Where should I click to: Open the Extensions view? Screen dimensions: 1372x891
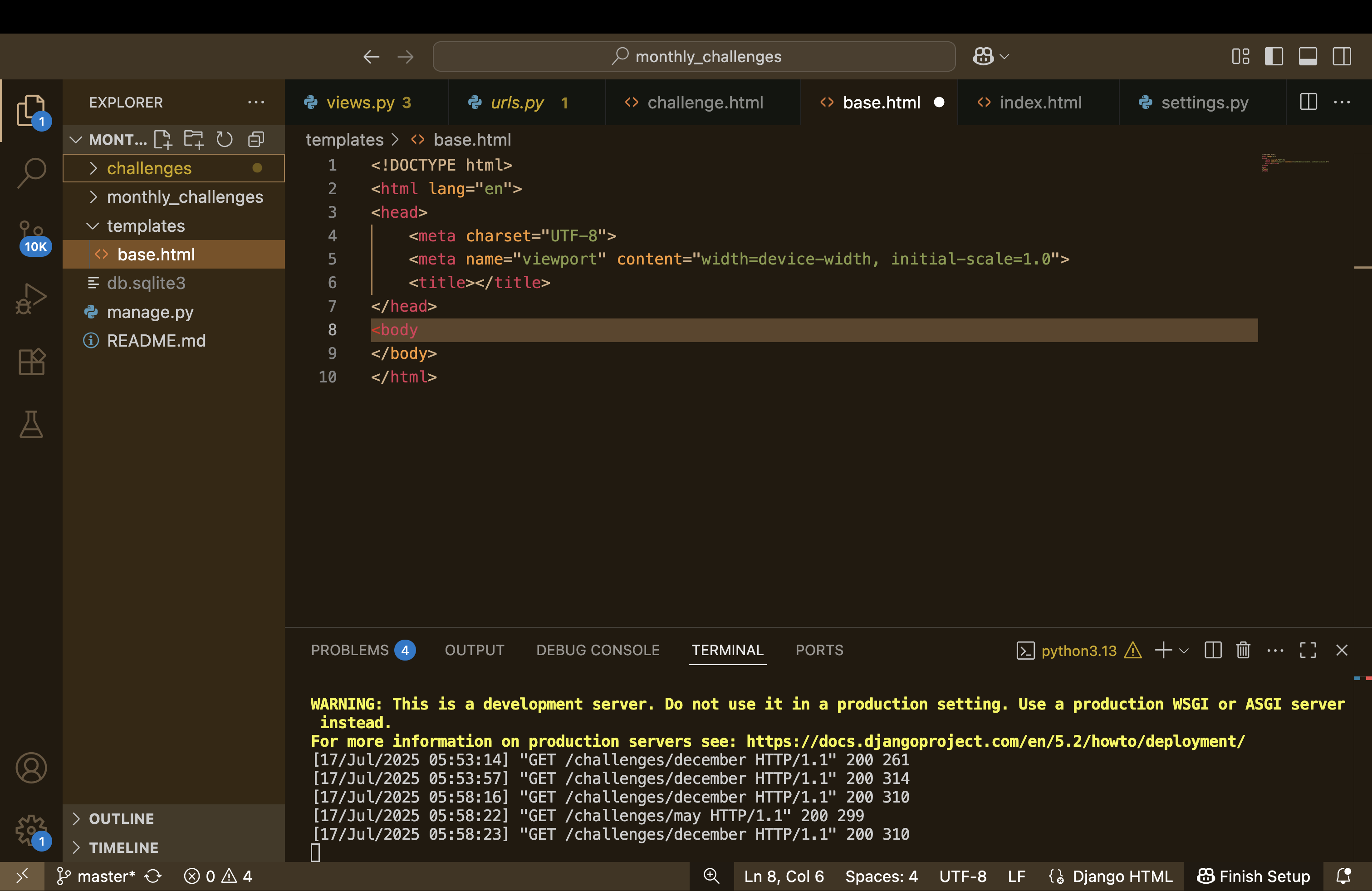[31, 362]
